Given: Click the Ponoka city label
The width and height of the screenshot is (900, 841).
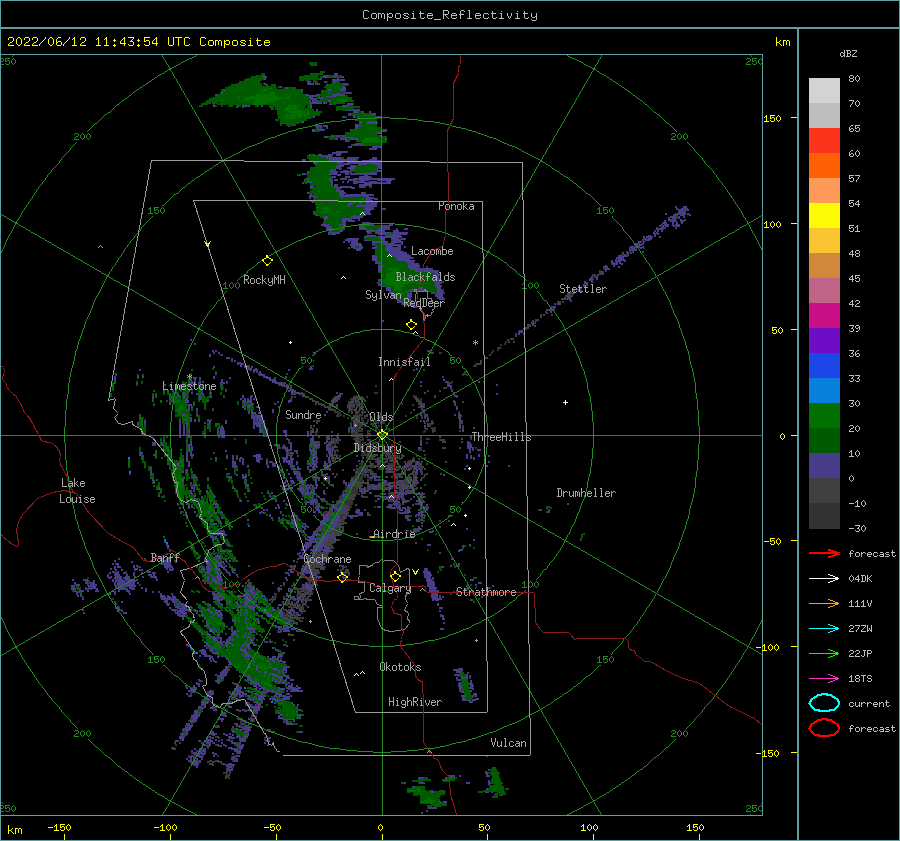Looking at the screenshot, I should [x=456, y=206].
